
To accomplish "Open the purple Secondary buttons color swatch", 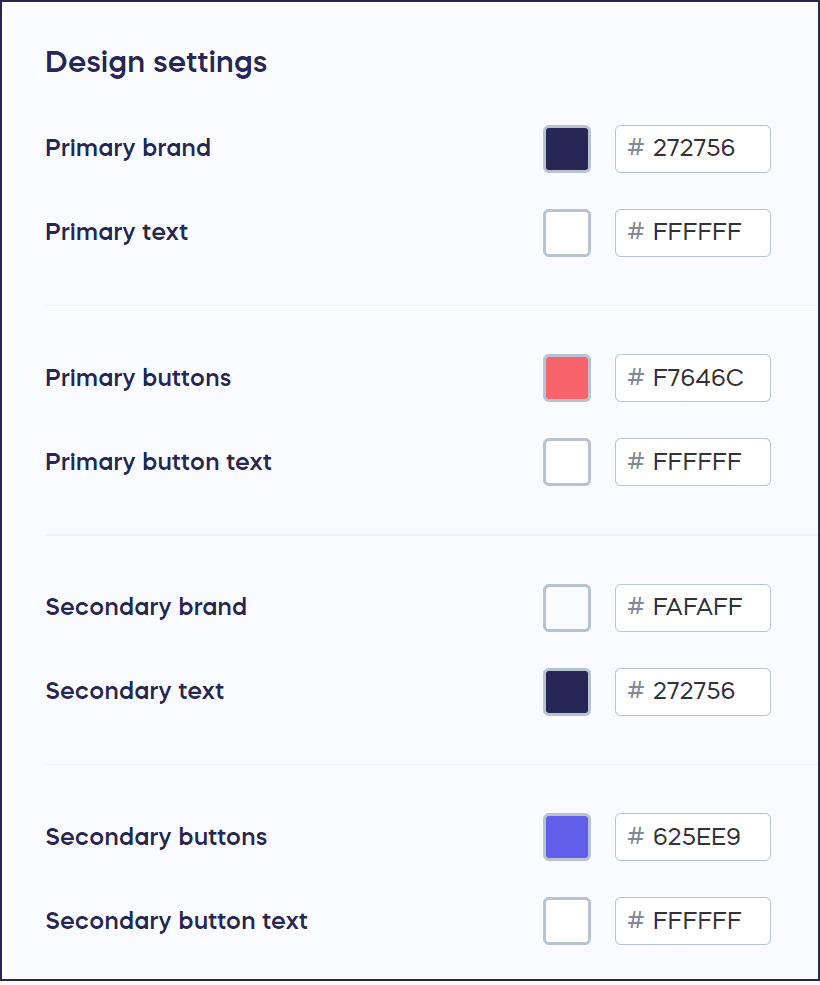I will [x=566, y=837].
